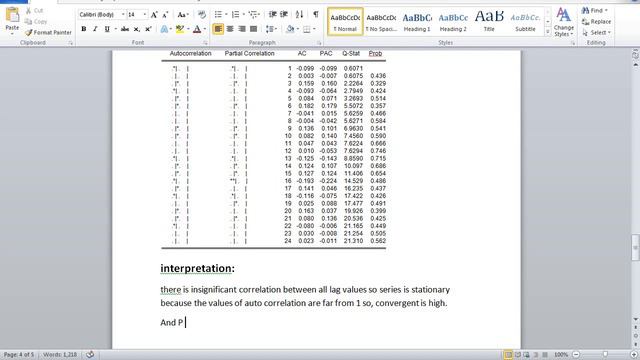This screenshot has height=360, width=640.
Task: Open proofing errors icon in status bar
Action: point(90,355)
